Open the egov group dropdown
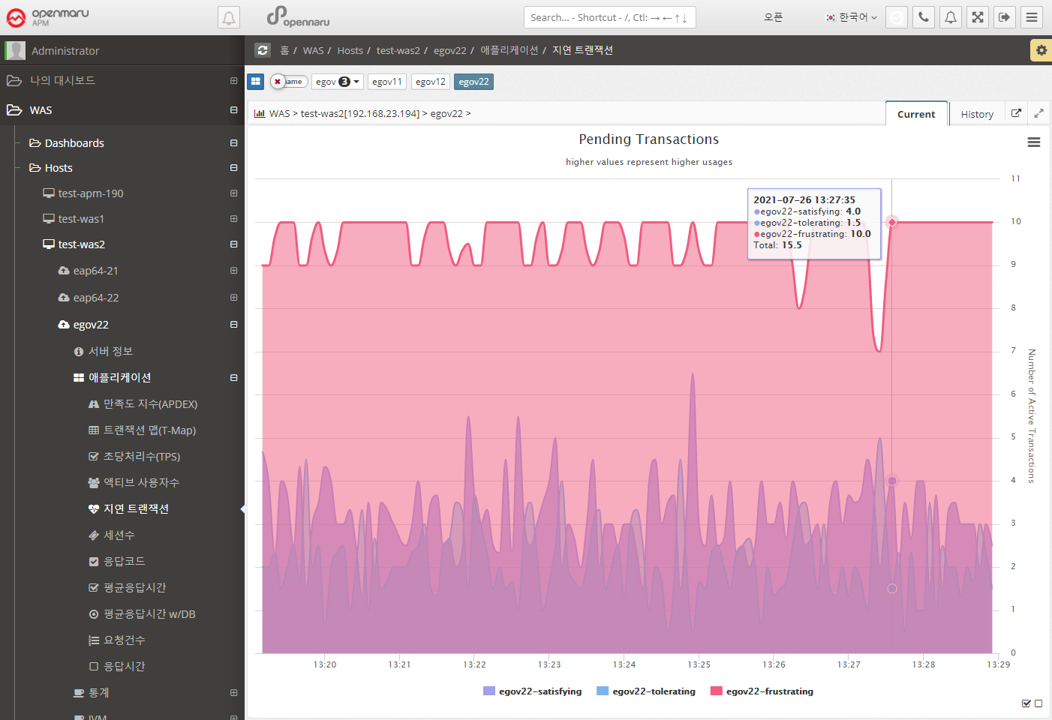Viewport: 1052px width, 720px height. tap(337, 82)
